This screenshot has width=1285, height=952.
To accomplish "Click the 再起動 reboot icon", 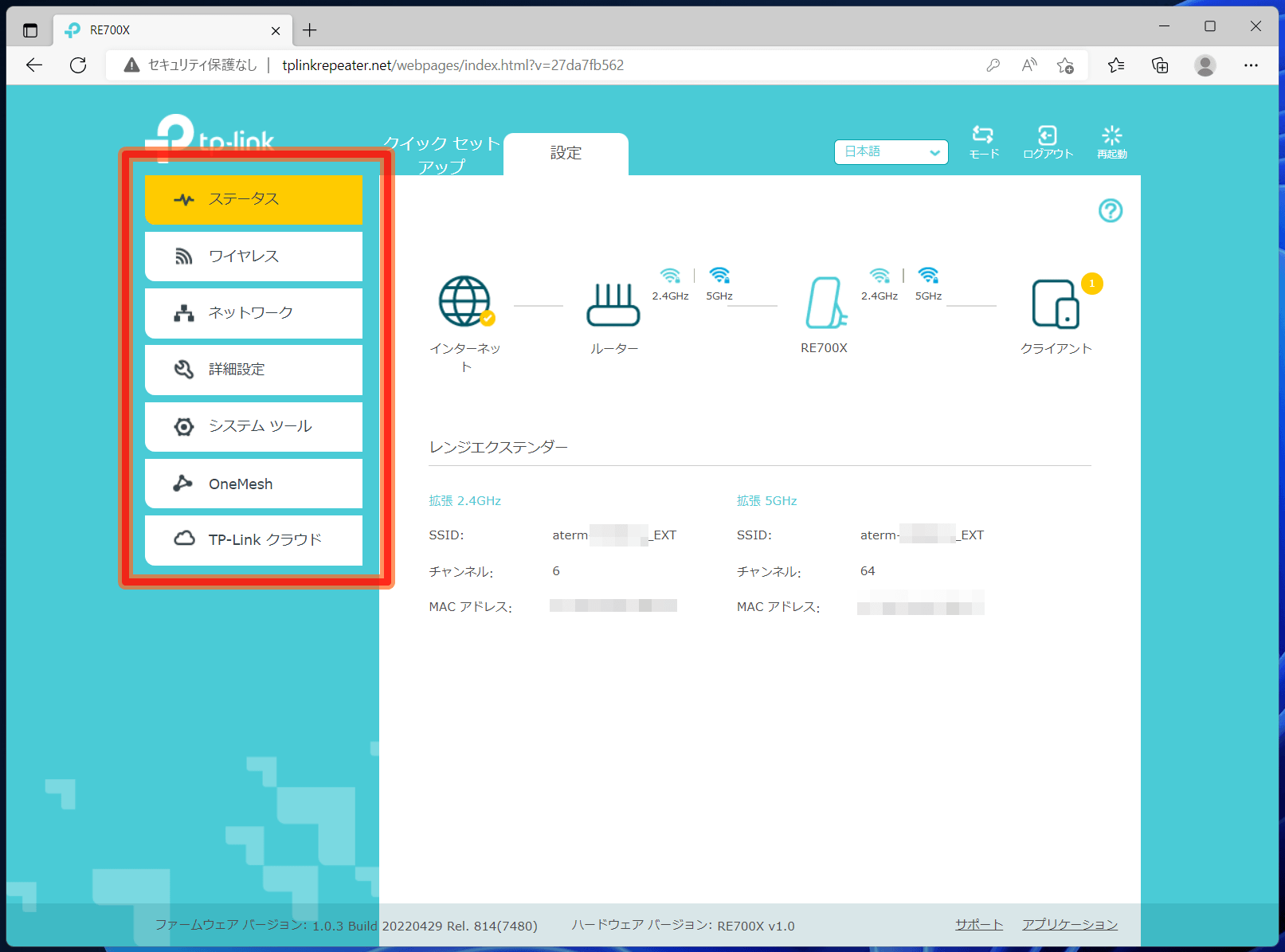I will tap(1111, 142).
